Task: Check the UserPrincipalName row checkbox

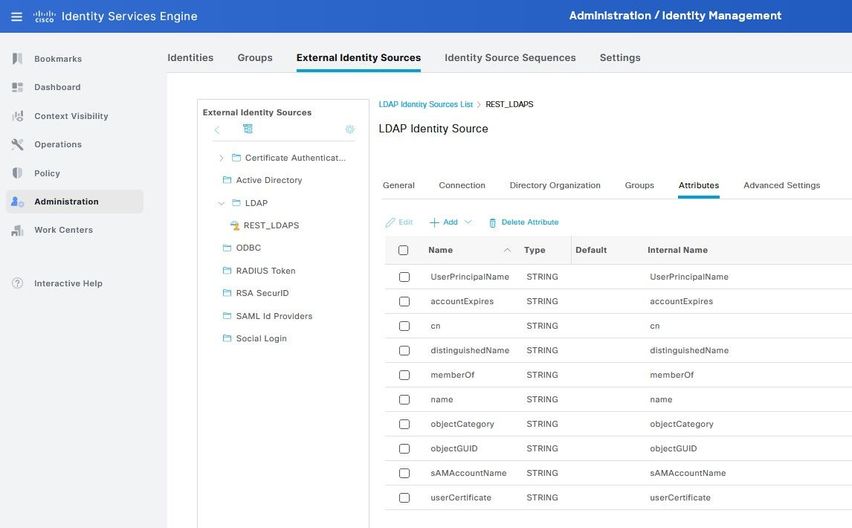Action: [x=404, y=277]
